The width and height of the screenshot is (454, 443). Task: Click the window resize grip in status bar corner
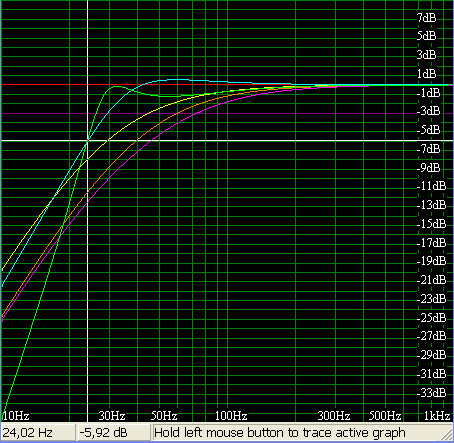coord(447,435)
